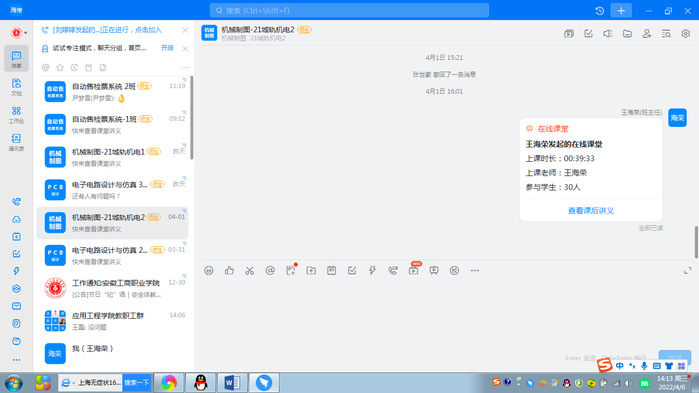Open emoji picker in message toolbar
The width and height of the screenshot is (699, 393).
[x=209, y=270]
